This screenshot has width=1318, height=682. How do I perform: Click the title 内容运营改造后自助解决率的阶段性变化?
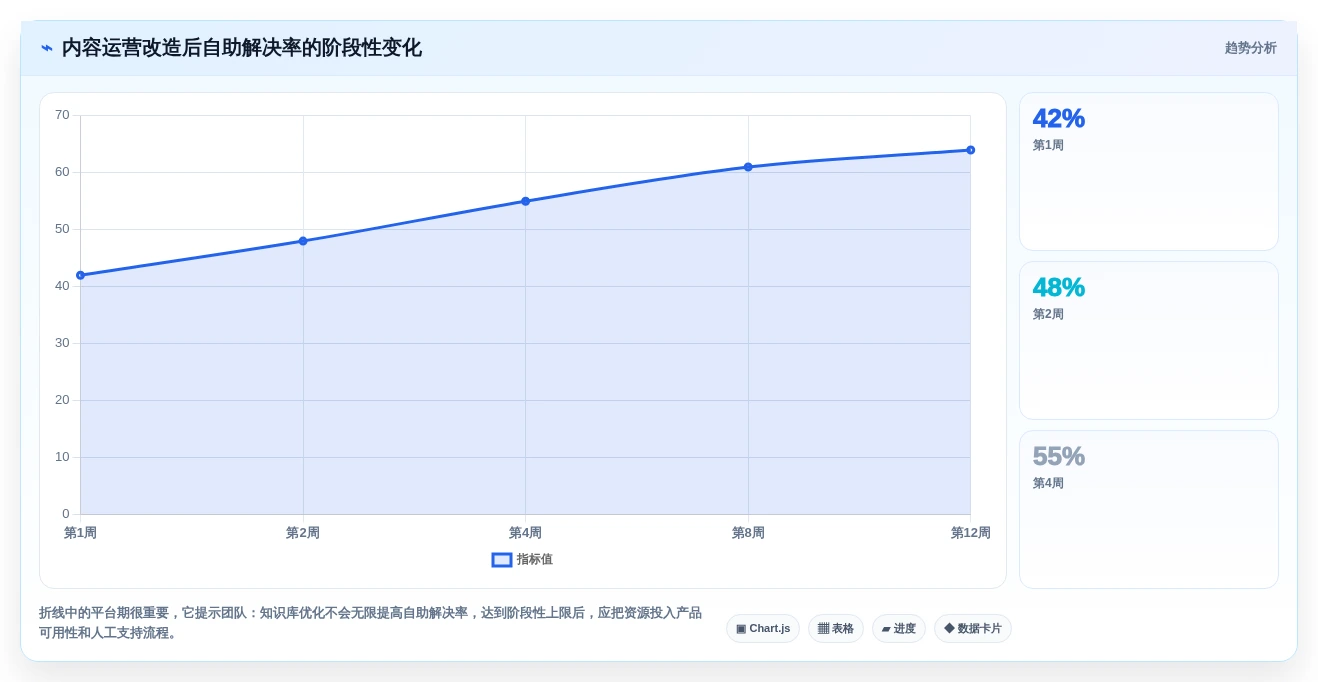241,48
